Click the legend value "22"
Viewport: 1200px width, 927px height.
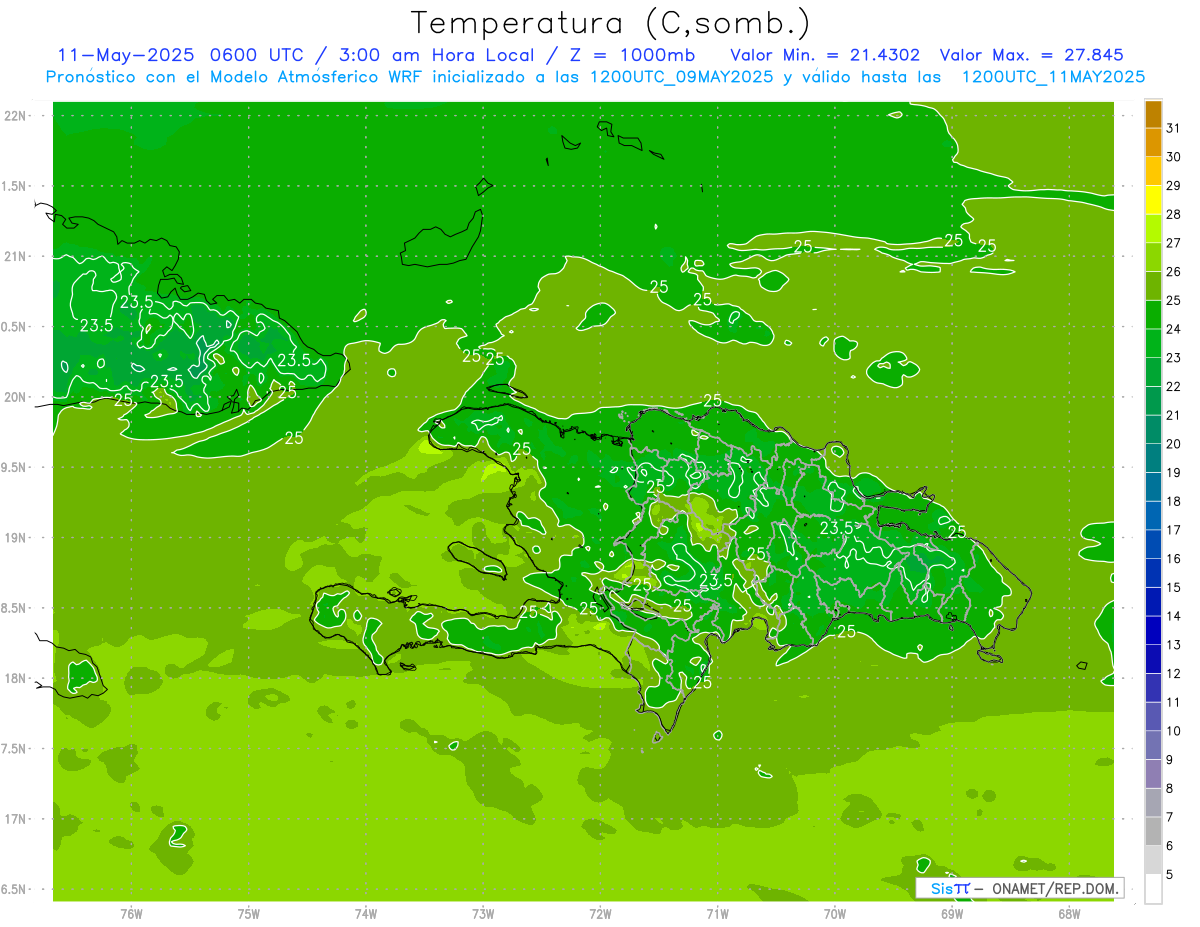[1173, 387]
